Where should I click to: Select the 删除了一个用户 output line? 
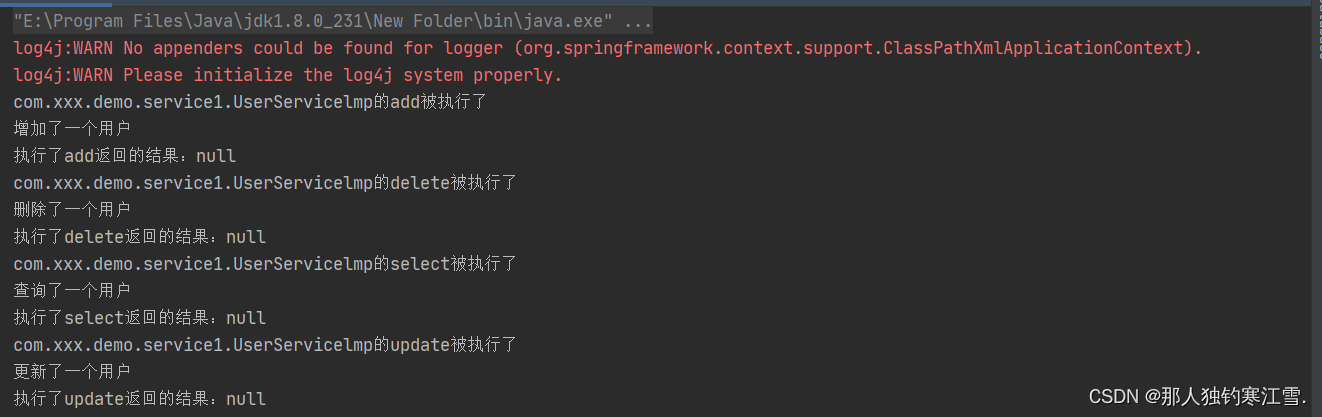click(72, 210)
